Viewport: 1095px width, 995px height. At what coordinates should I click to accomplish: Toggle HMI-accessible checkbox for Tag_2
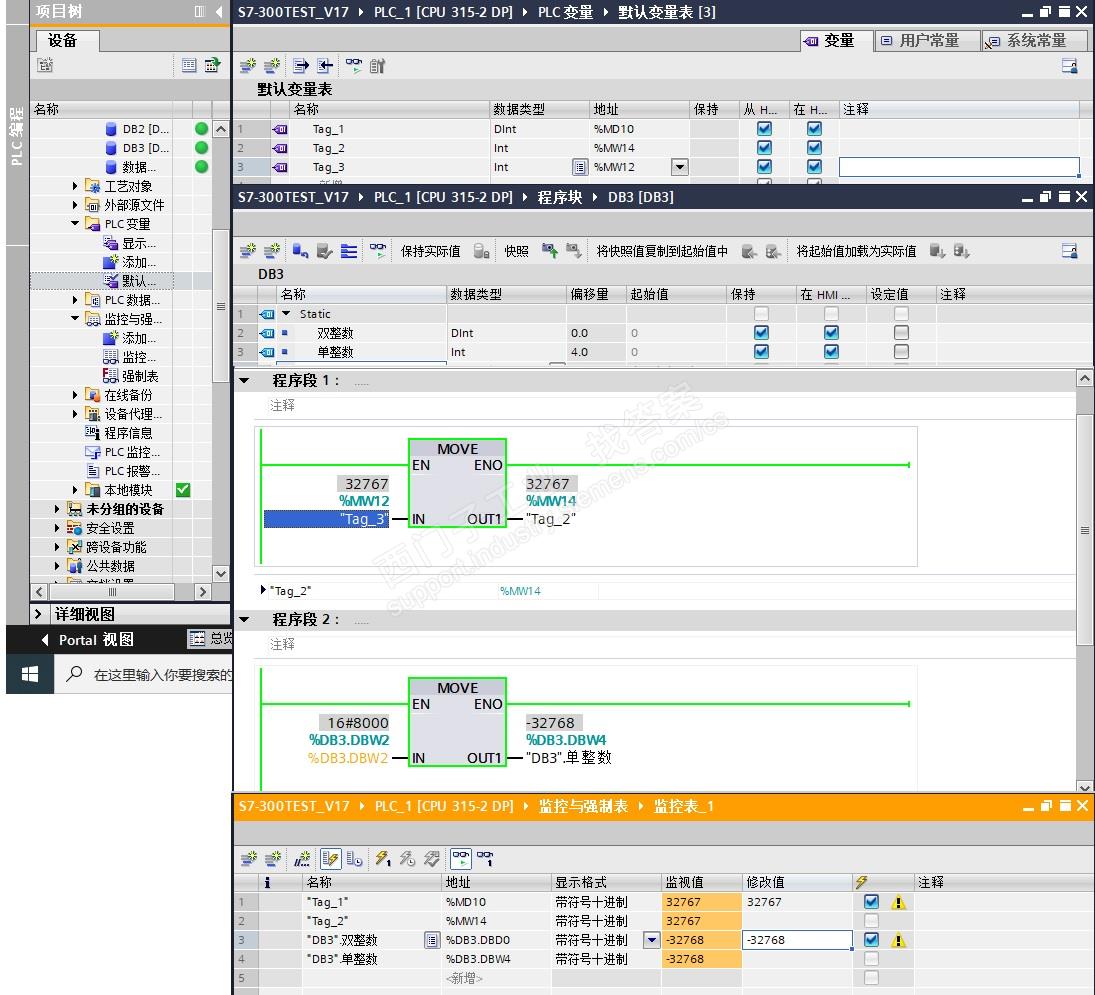(x=764, y=148)
